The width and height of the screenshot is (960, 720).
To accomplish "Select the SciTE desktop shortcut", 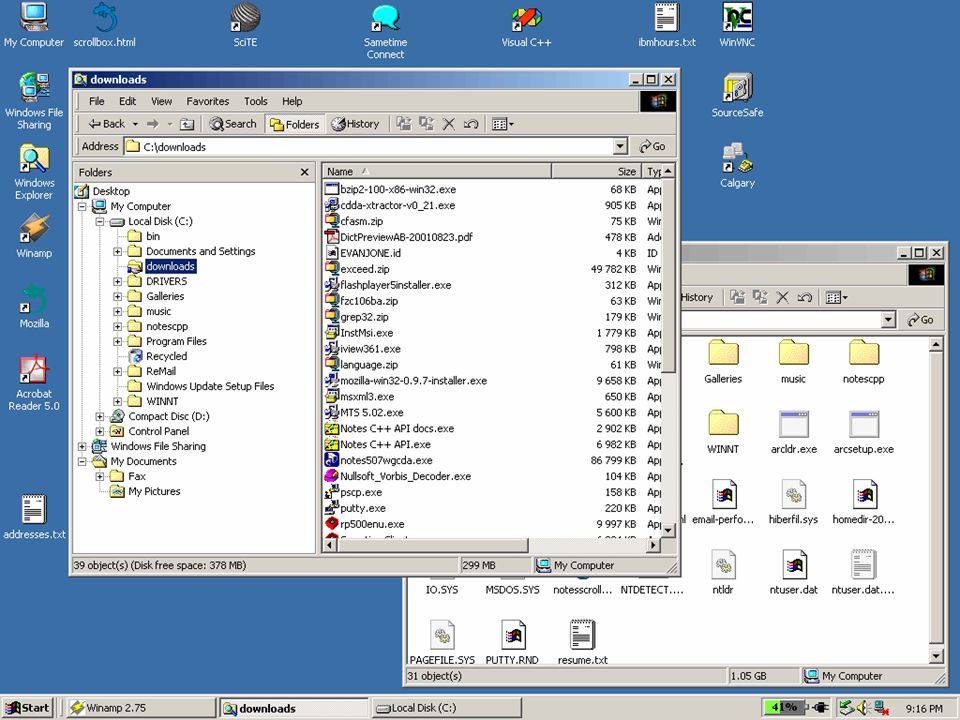I will coord(245,25).
